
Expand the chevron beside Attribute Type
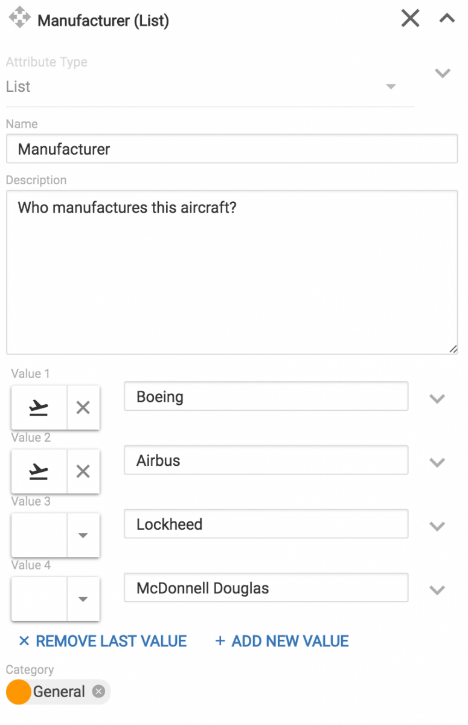443,73
